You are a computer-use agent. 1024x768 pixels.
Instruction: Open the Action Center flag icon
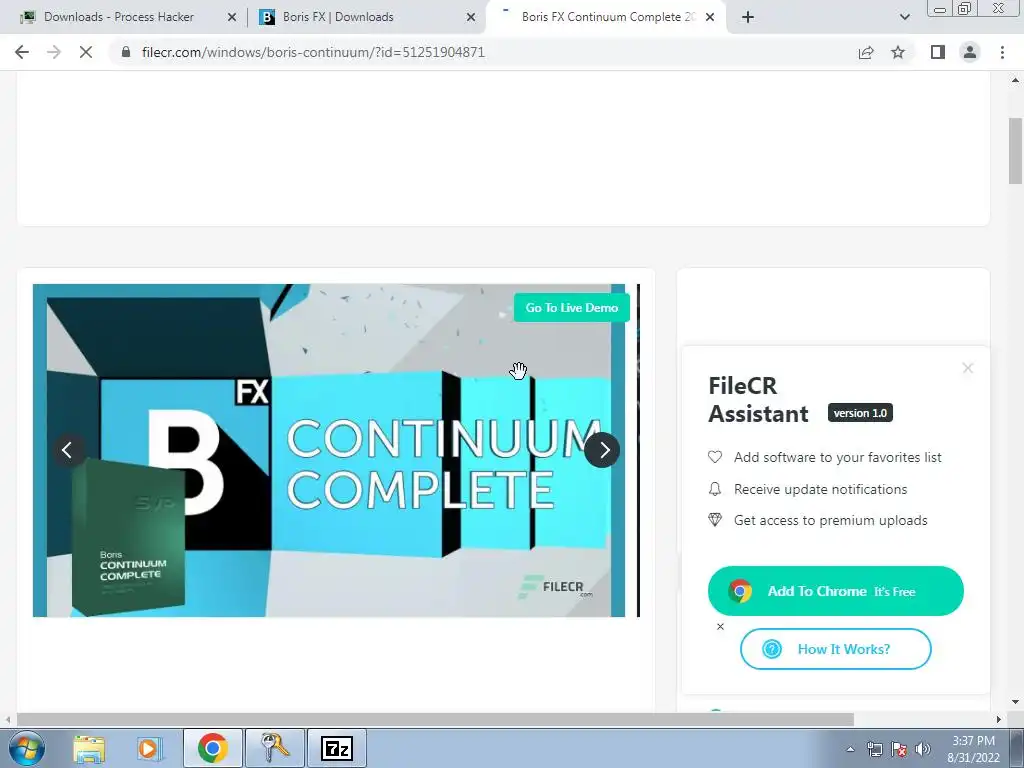[x=899, y=749]
